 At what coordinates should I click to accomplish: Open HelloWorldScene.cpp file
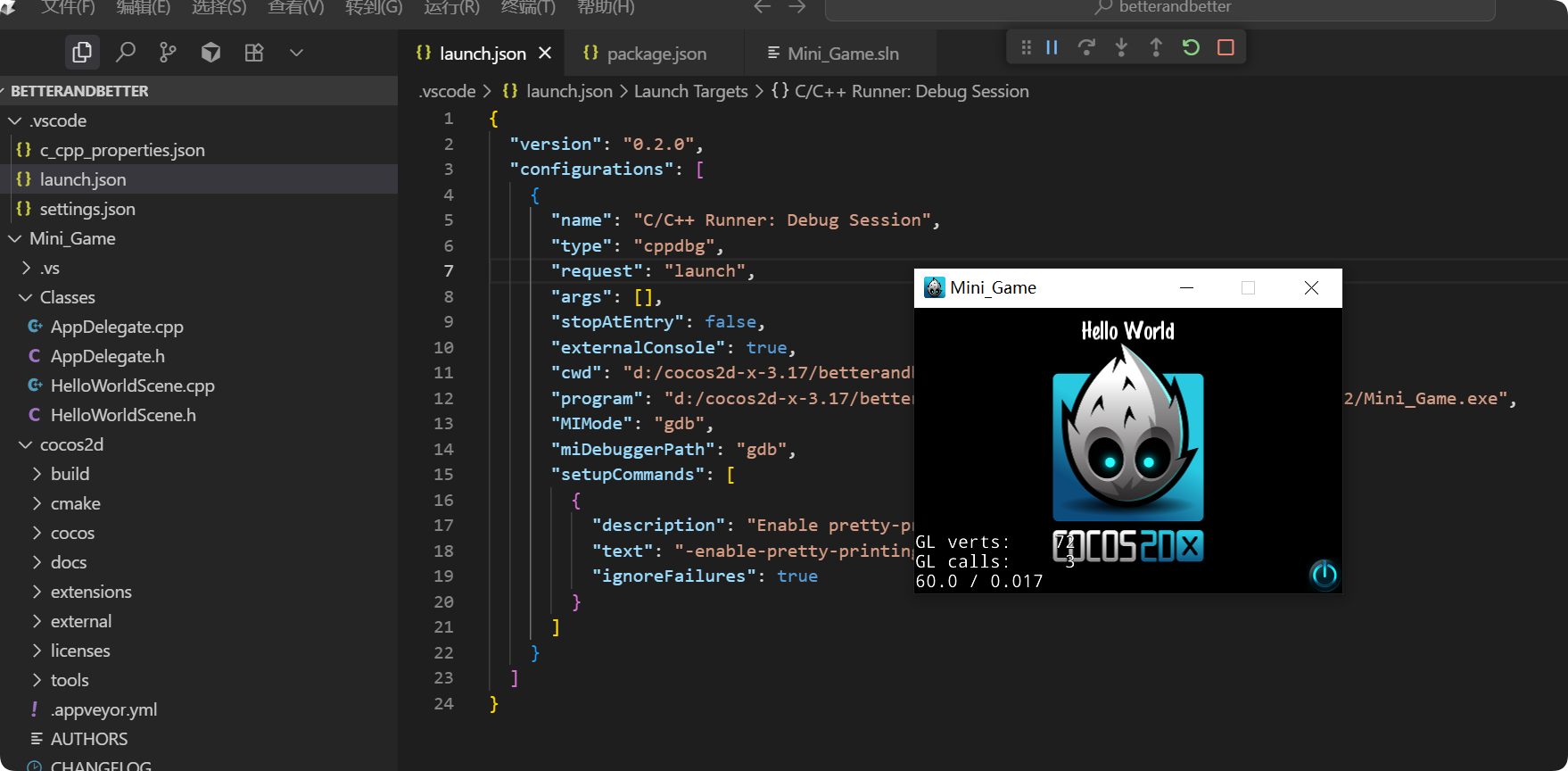199,385
